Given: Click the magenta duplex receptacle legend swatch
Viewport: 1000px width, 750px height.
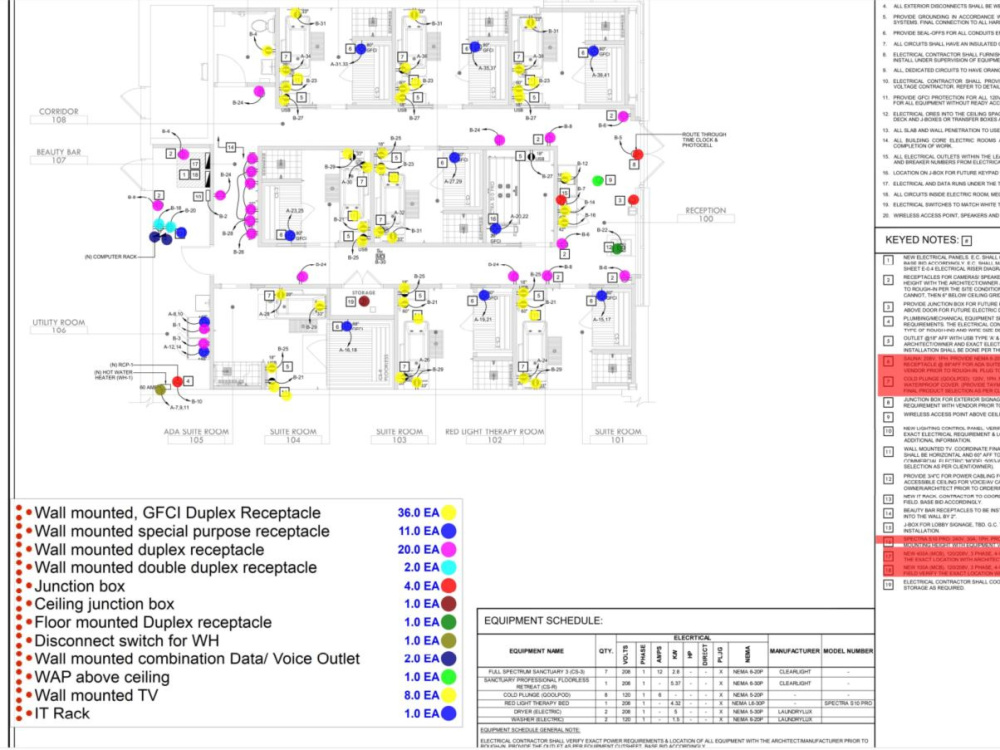Looking at the screenshot, I should (449, 549).
